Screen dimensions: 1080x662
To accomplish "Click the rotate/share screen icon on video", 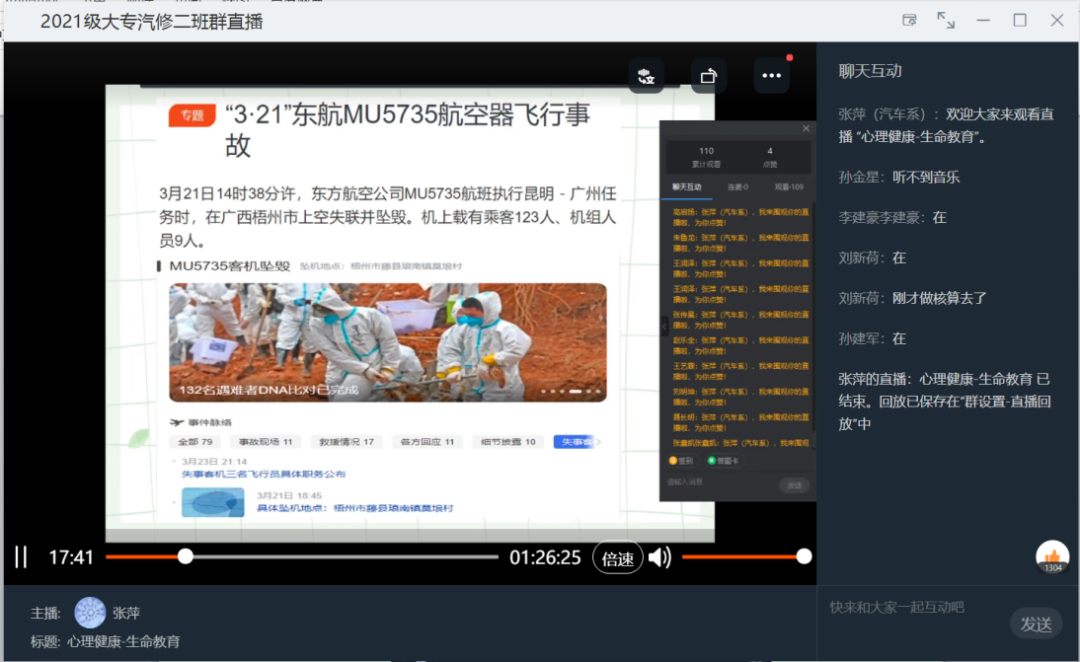I will 709,76.
